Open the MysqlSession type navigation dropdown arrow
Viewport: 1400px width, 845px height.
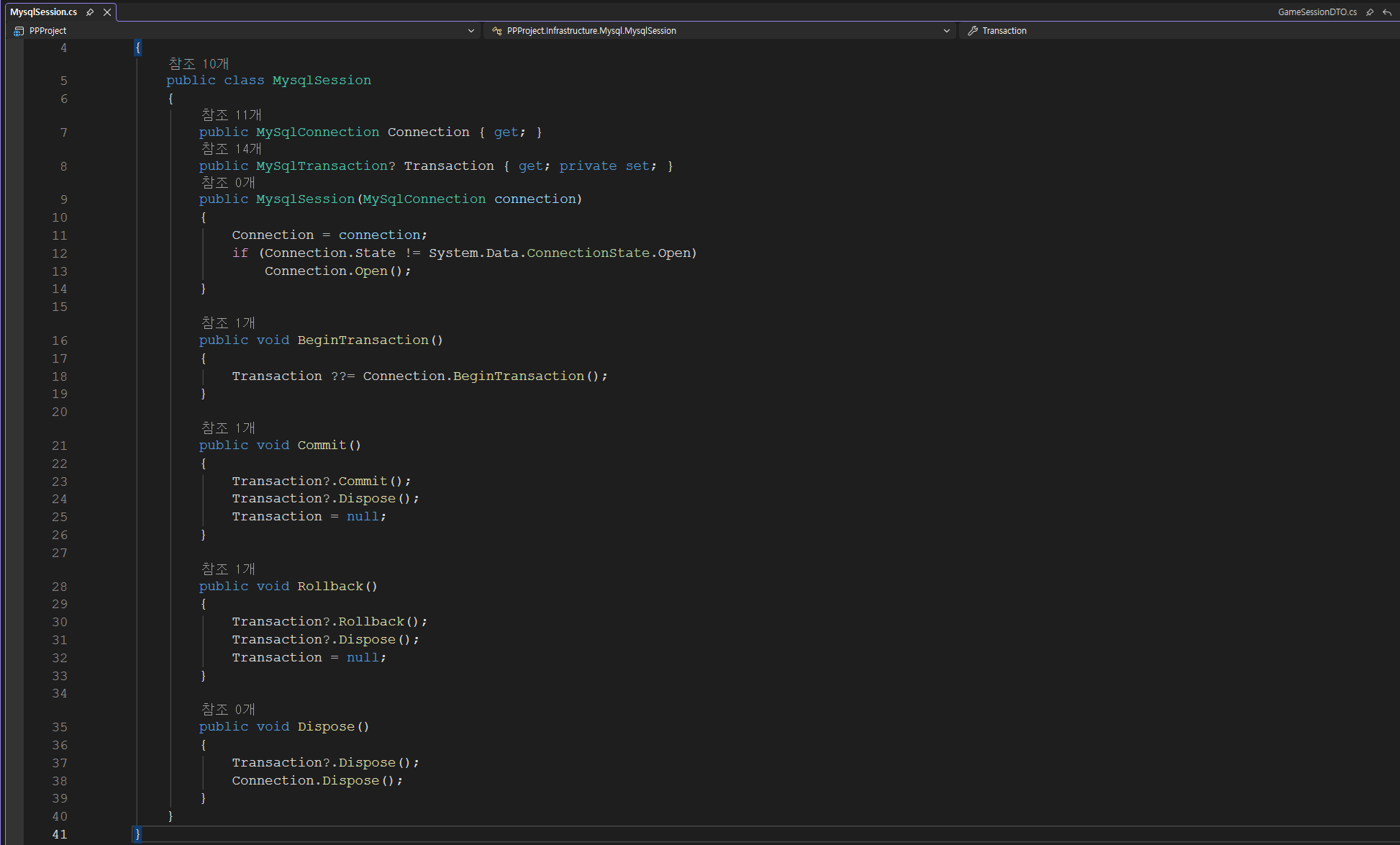point(947,31)
